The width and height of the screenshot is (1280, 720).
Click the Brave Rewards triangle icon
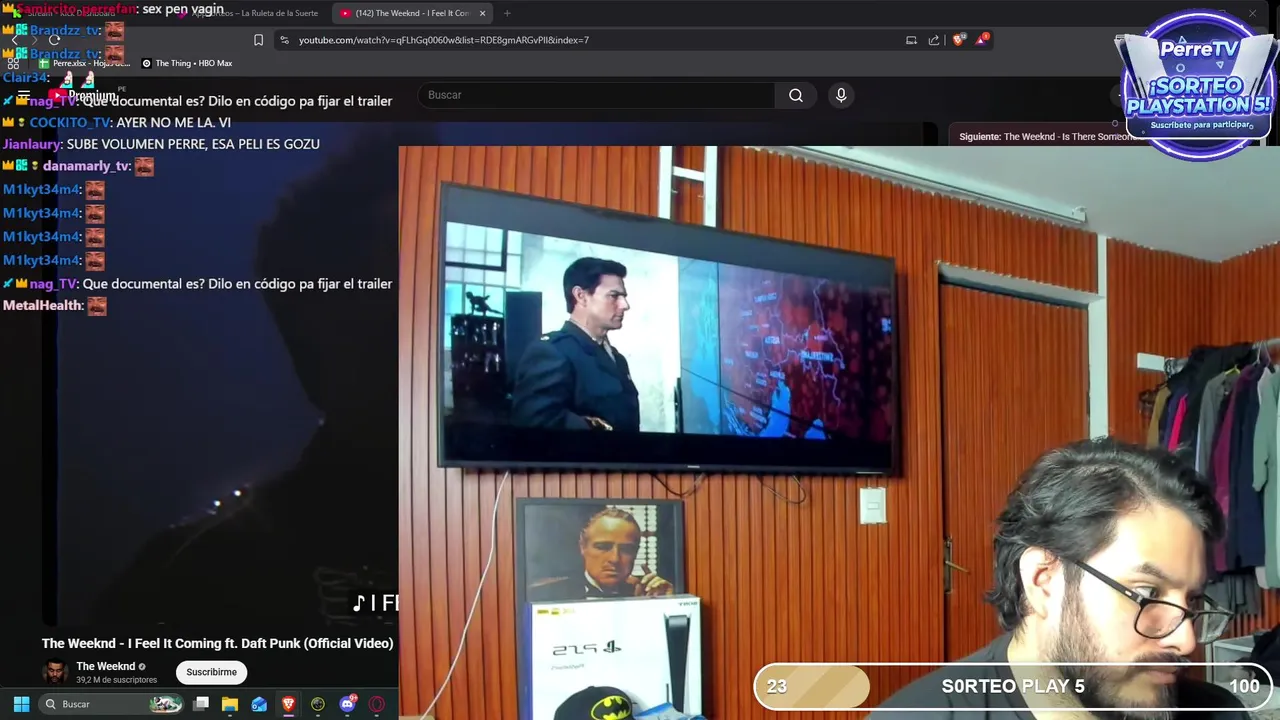(984, 40)
